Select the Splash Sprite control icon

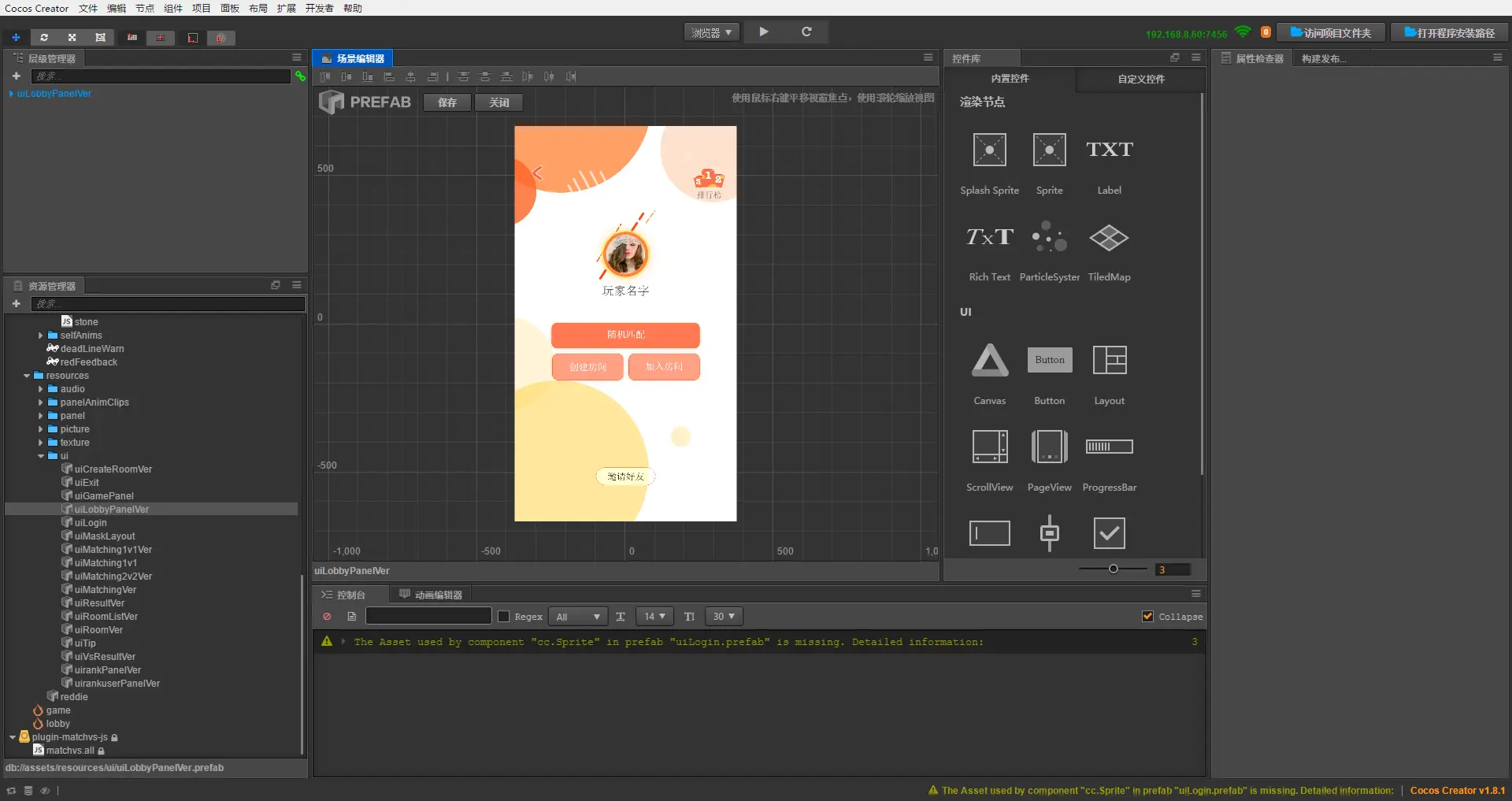click(x=989, y=150)
